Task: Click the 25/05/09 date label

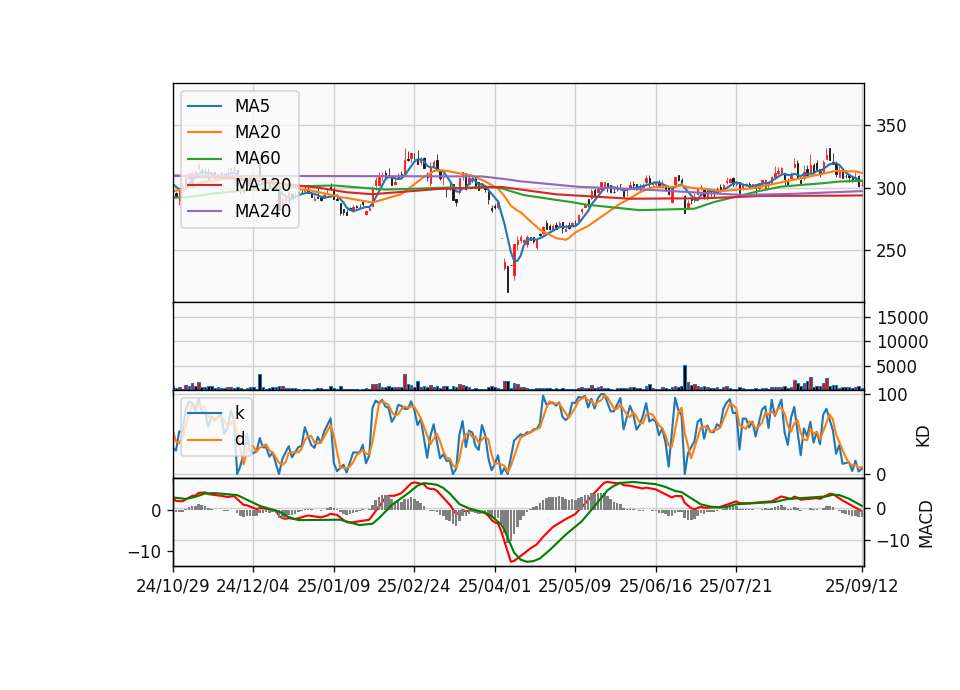Action: [575, 586]
